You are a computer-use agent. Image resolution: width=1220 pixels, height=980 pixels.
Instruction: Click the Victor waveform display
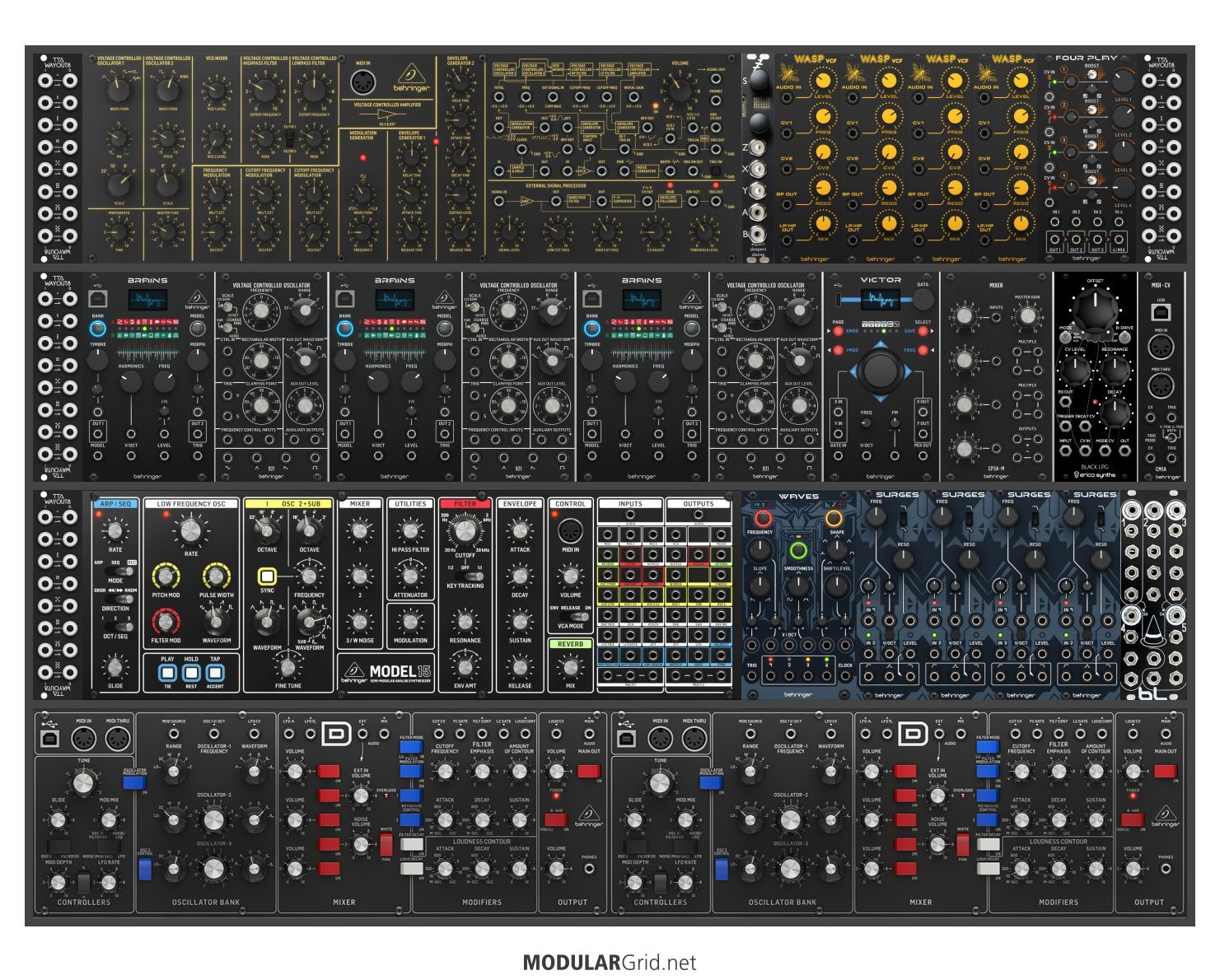click(881, 299)
